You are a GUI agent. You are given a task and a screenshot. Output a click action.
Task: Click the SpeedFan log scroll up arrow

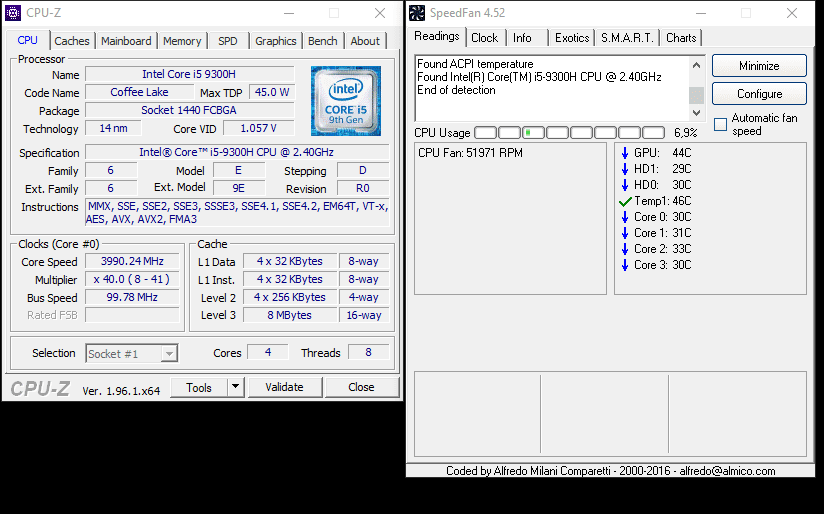[x=696, y=65]
